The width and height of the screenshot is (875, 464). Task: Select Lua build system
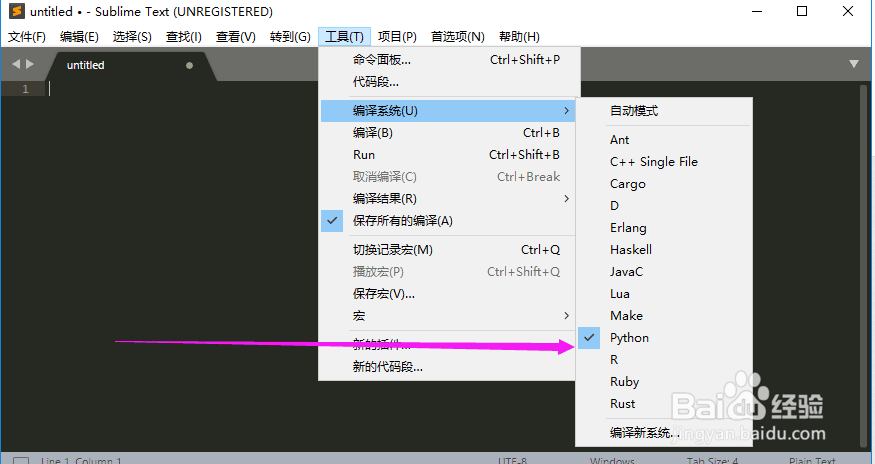click(x=664, y=294)
